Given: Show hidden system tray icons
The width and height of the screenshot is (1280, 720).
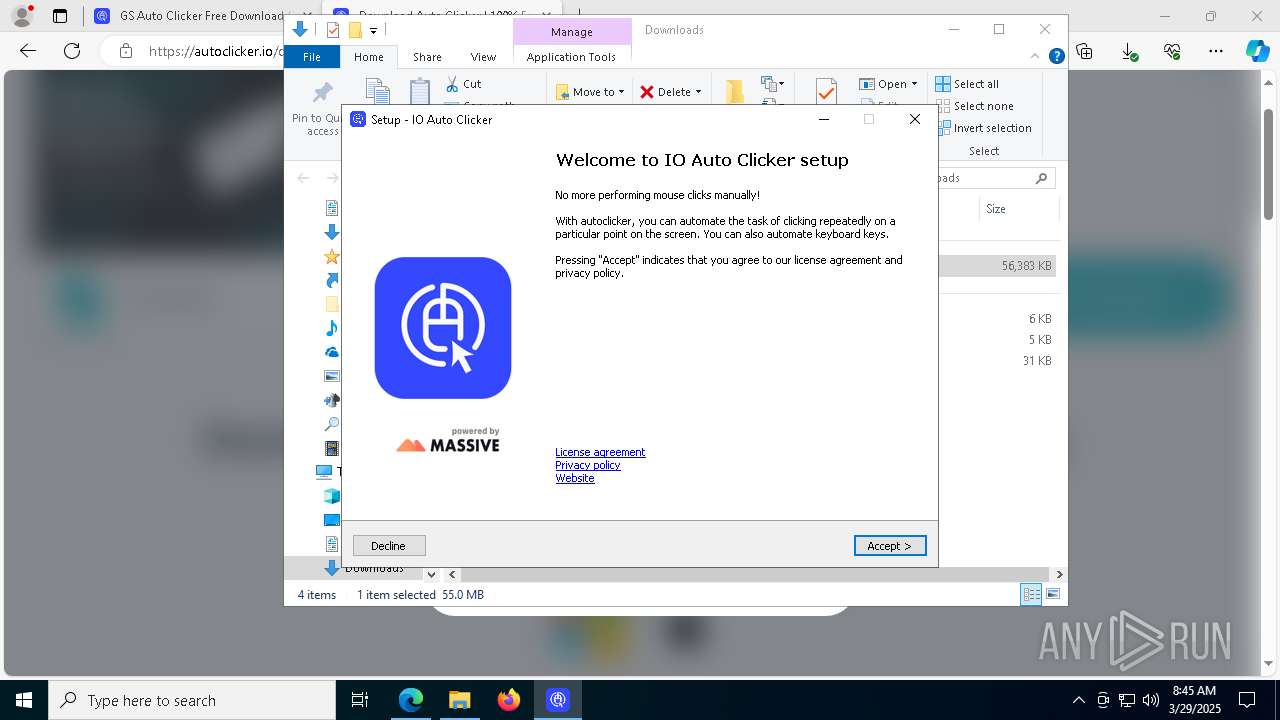Looking at the screenshot, I should 1078,700.
